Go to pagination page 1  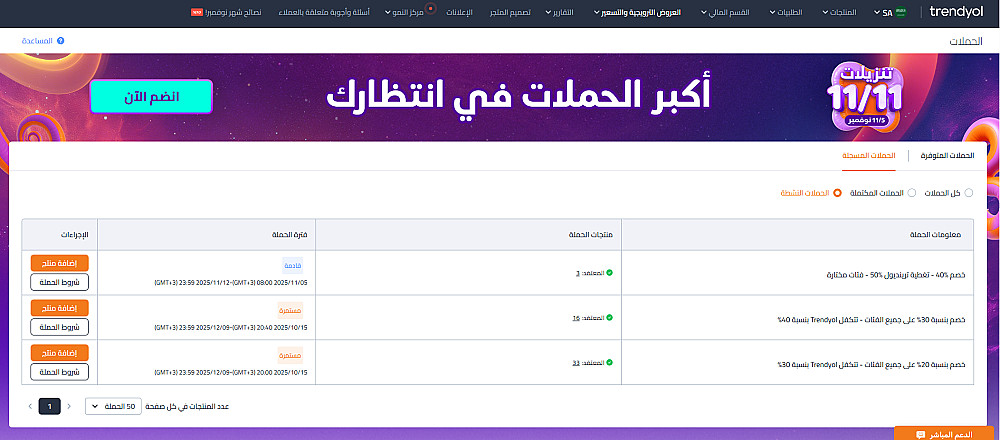coord(49,406)
